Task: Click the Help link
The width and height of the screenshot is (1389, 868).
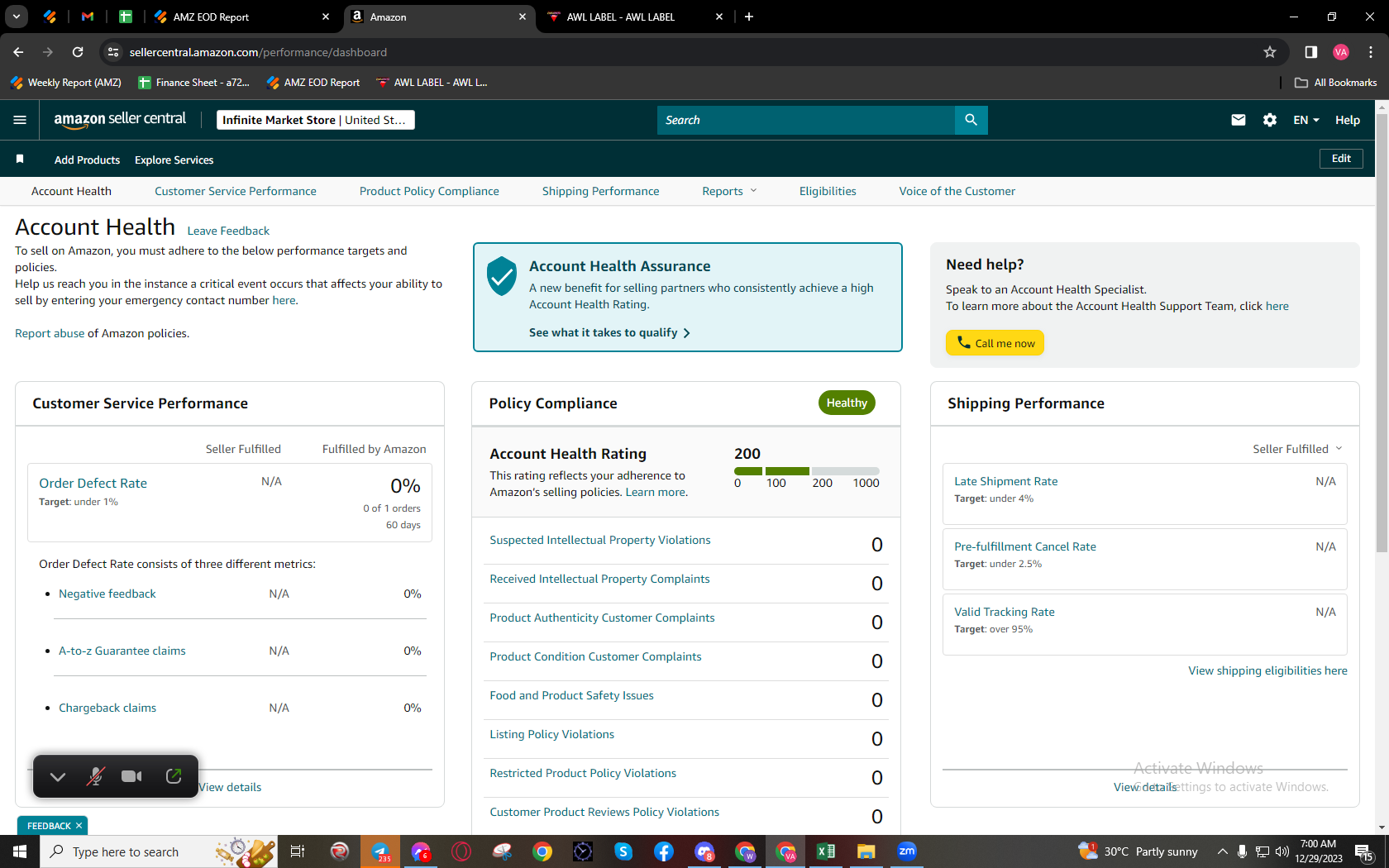Action: point(1347,120)
